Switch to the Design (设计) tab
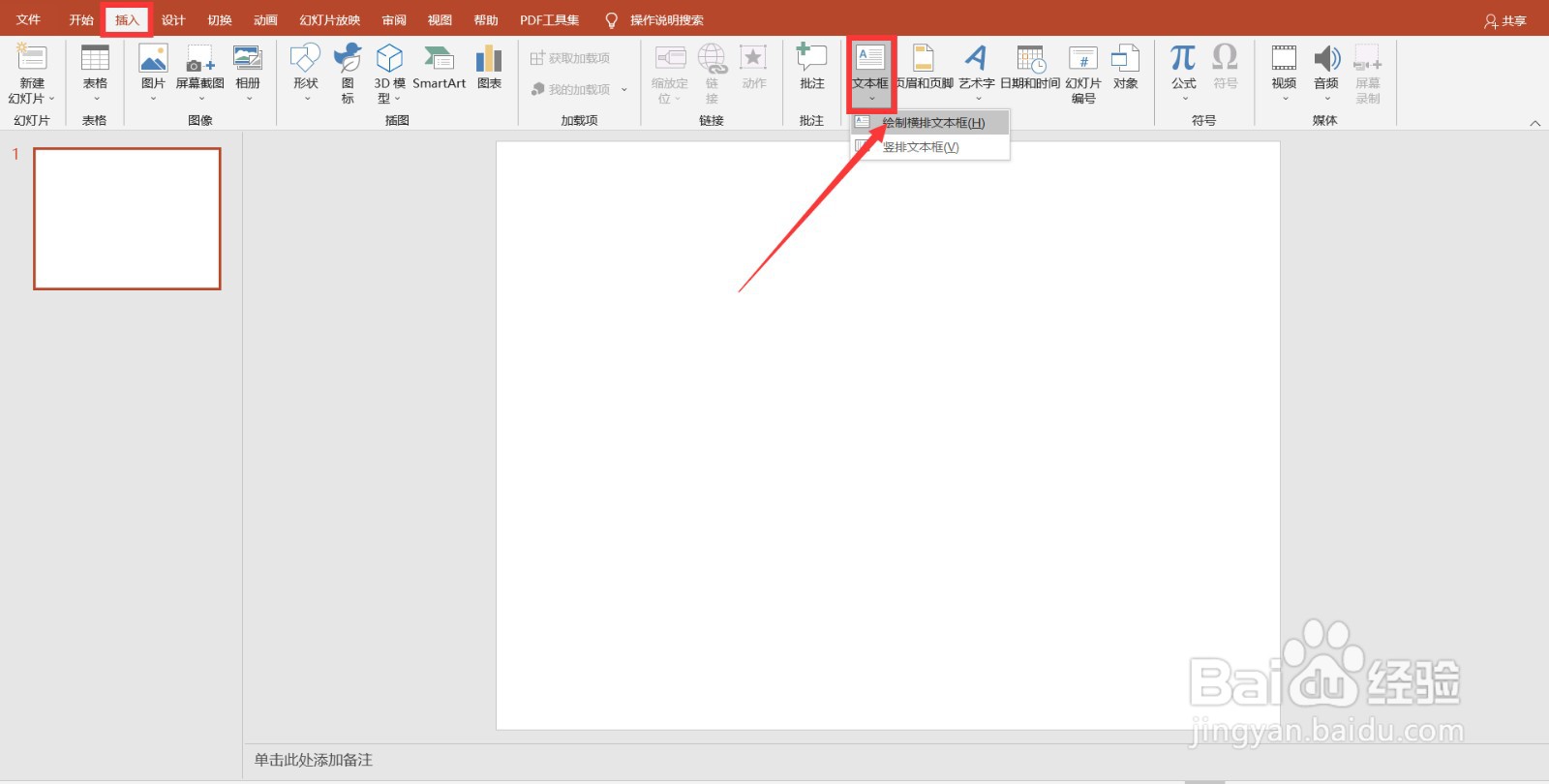Image resolution: width=1549 pixels, height=784 pixels. [x=173, y=20]
